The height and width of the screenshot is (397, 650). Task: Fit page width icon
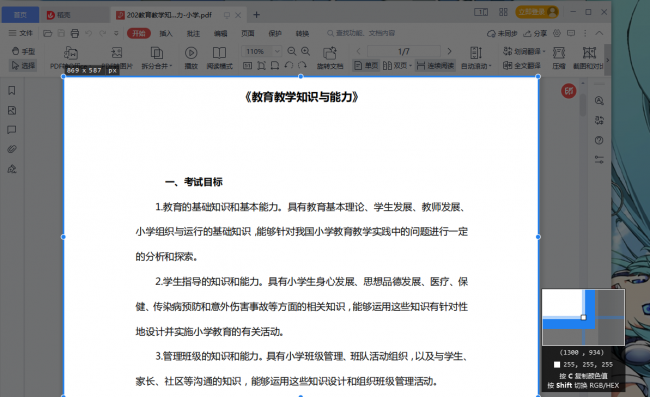(x=275, y=65)
